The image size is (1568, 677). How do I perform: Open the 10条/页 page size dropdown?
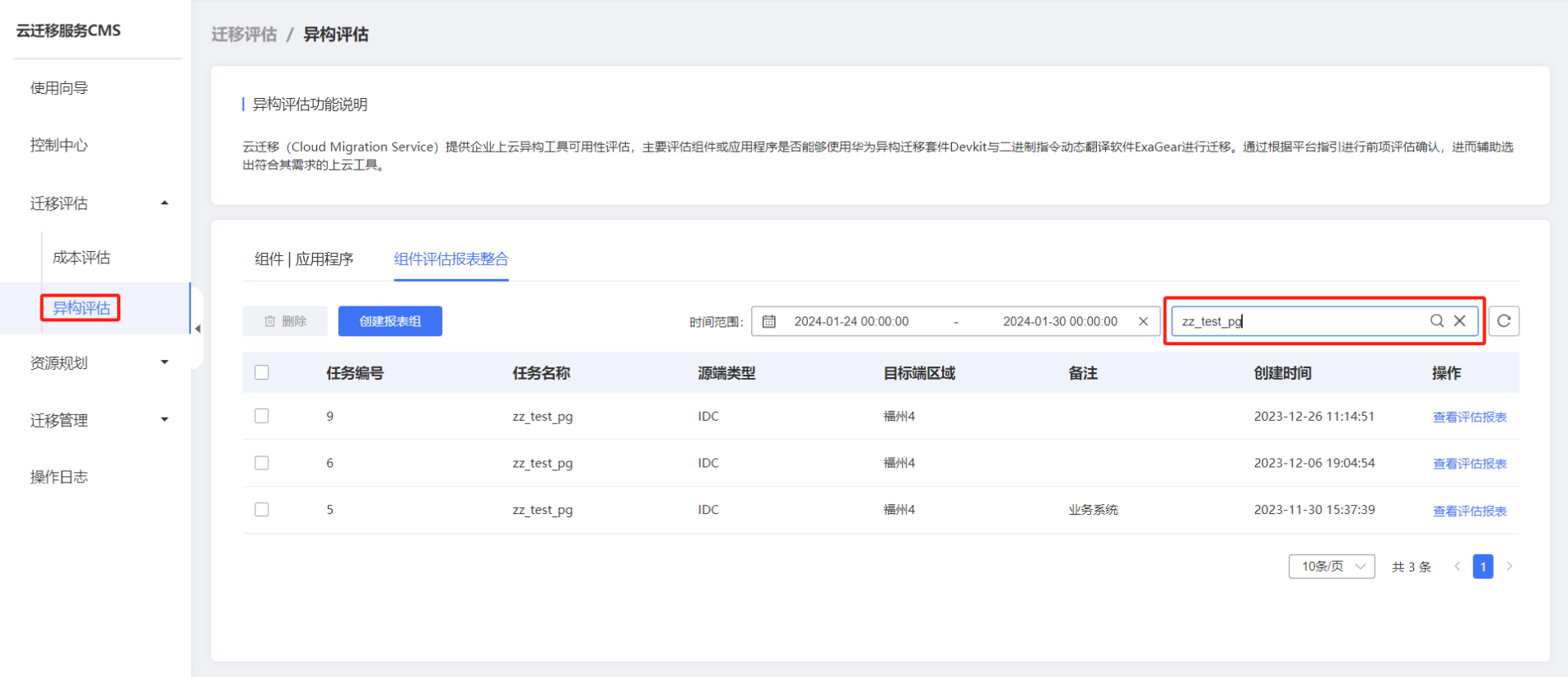pos(1332,567)
